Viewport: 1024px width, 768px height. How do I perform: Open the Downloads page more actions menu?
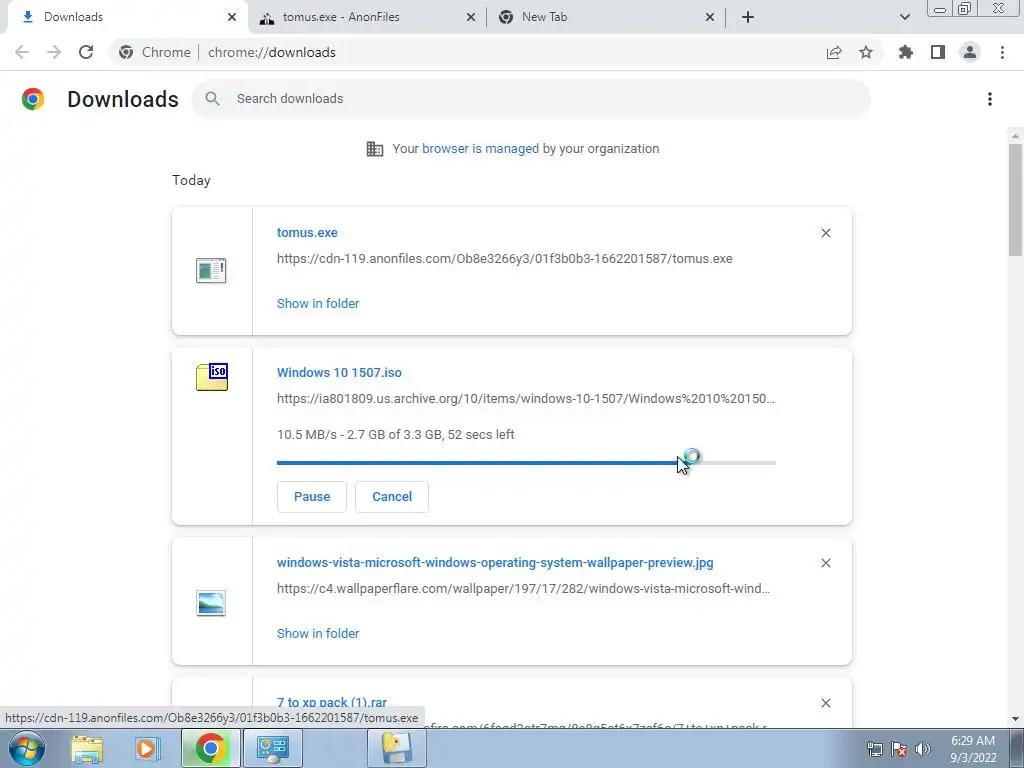(x=990, y=99)
